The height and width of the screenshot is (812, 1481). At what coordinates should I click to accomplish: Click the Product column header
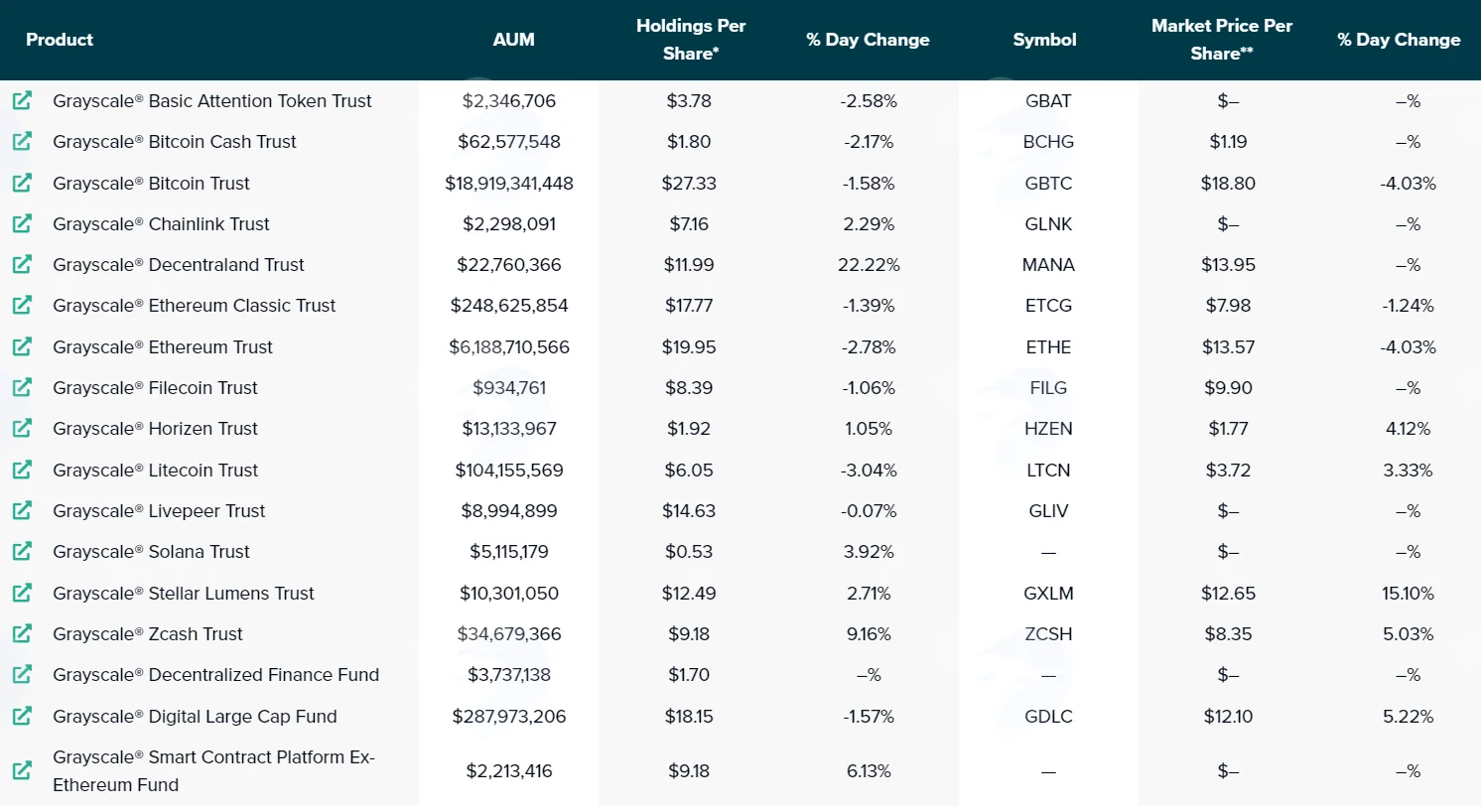point(60,40)
